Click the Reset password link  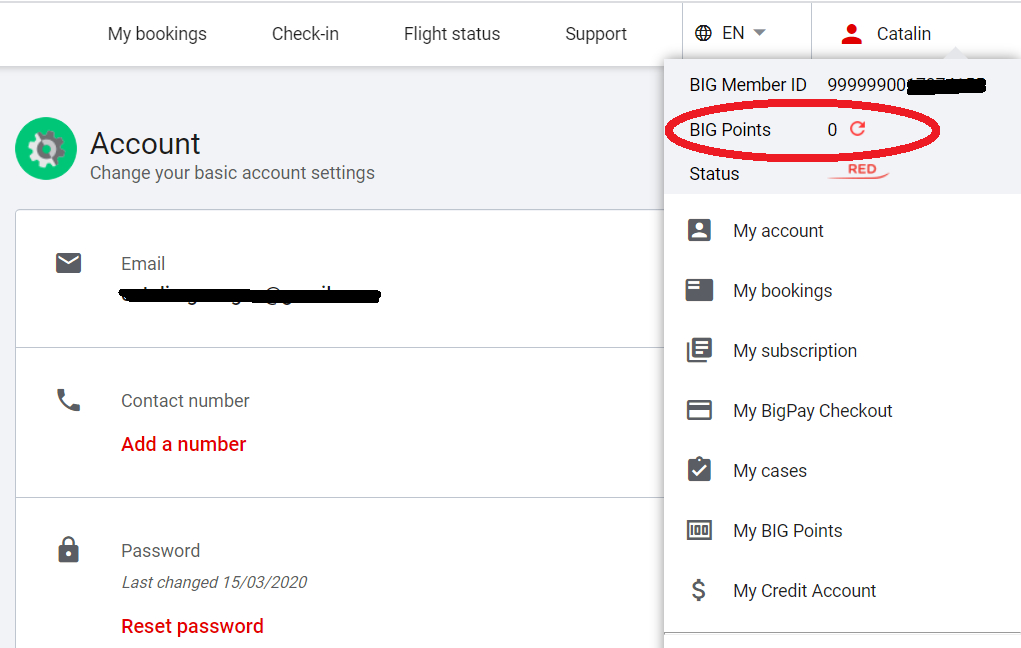[192, 626]
